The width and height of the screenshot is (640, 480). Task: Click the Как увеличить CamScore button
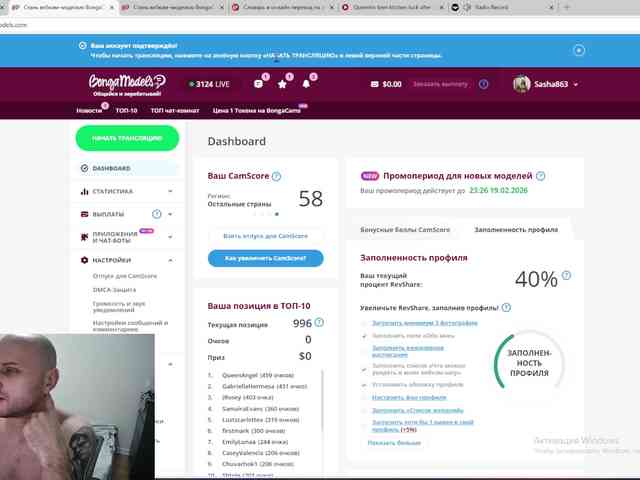pyautogui.click(x=265, y=258)
